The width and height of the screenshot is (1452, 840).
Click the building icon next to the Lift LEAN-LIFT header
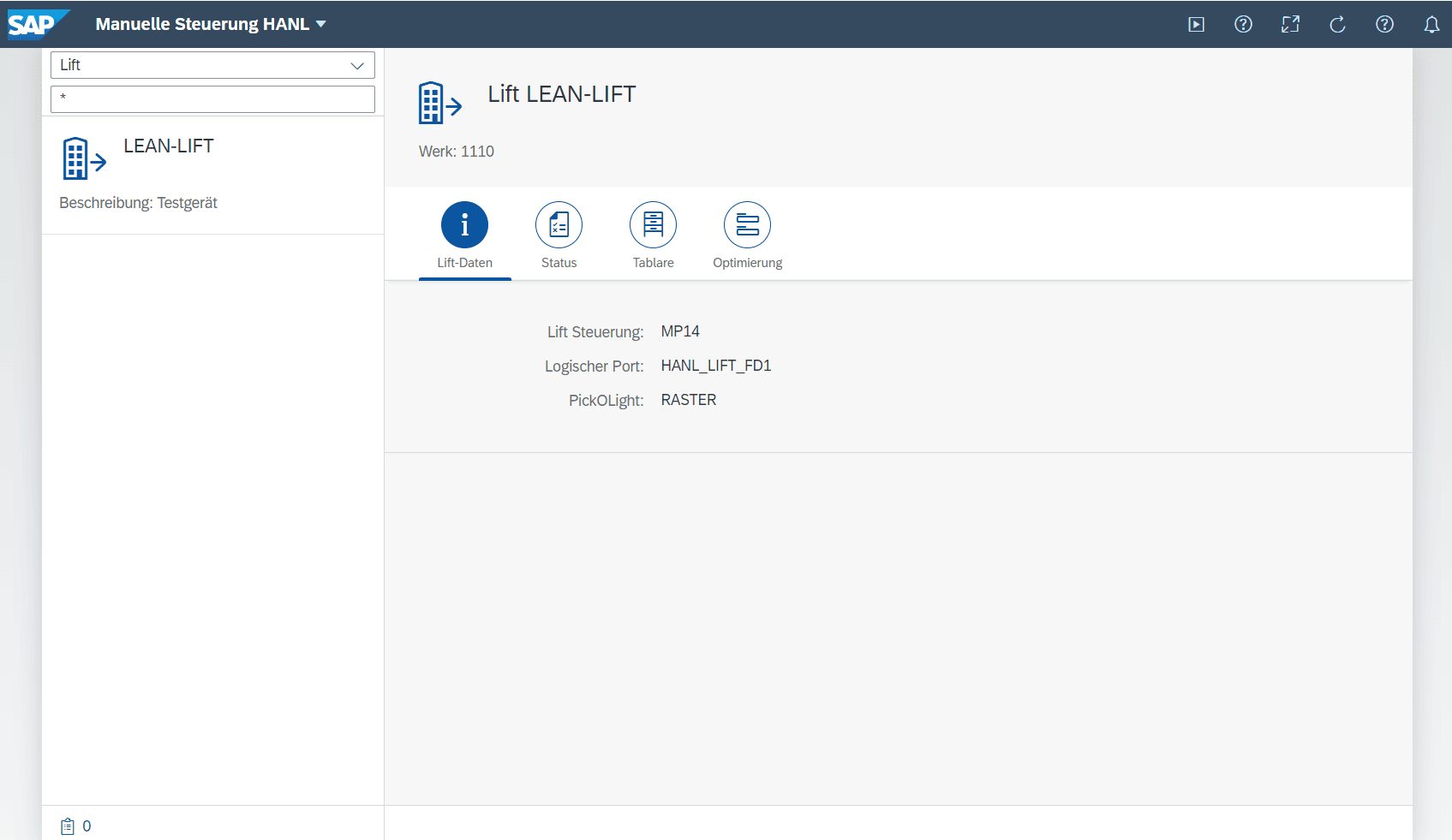pyautogui.click(x=439, y=103)
